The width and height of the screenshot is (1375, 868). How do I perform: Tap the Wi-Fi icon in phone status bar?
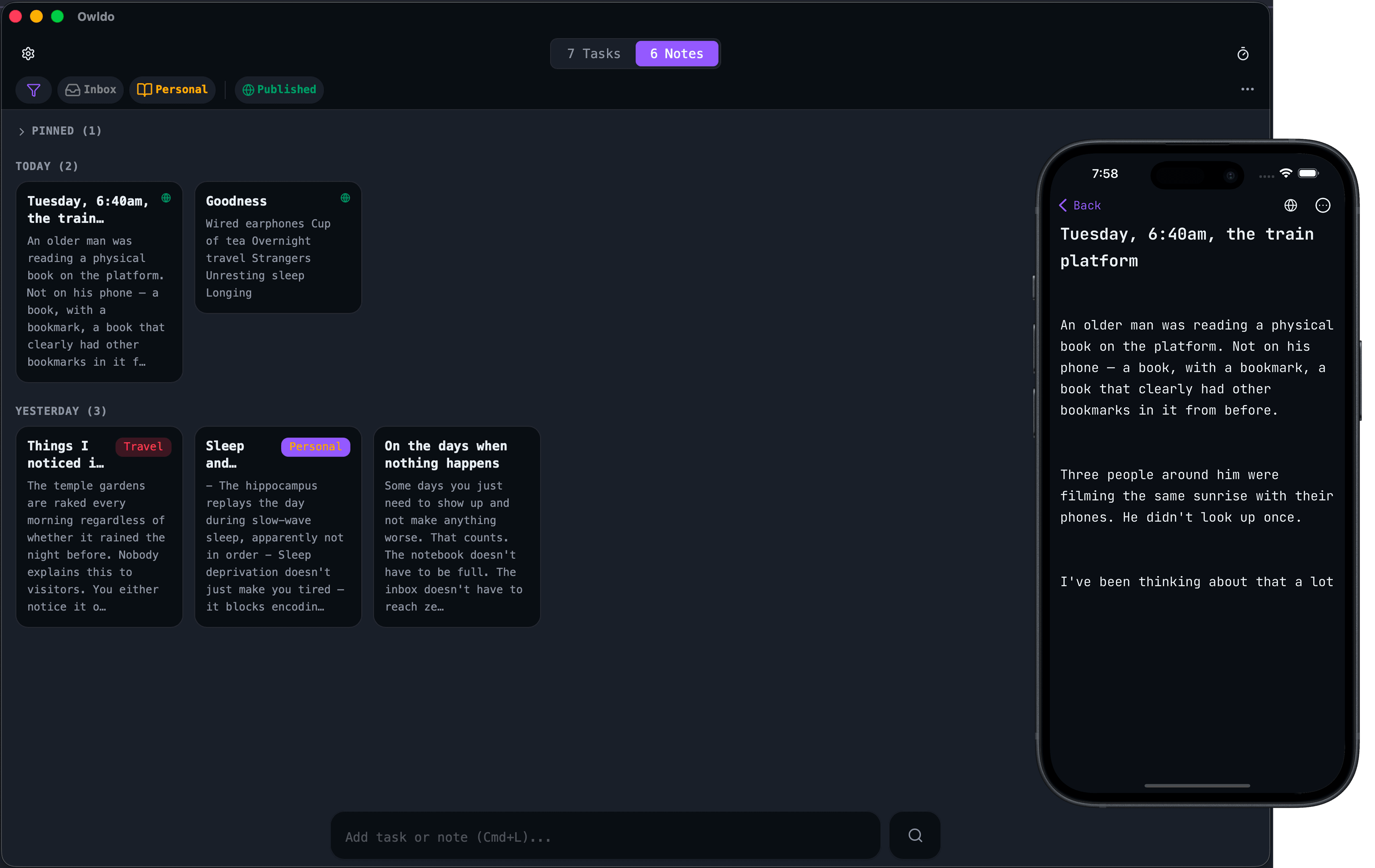[1285, 173]
